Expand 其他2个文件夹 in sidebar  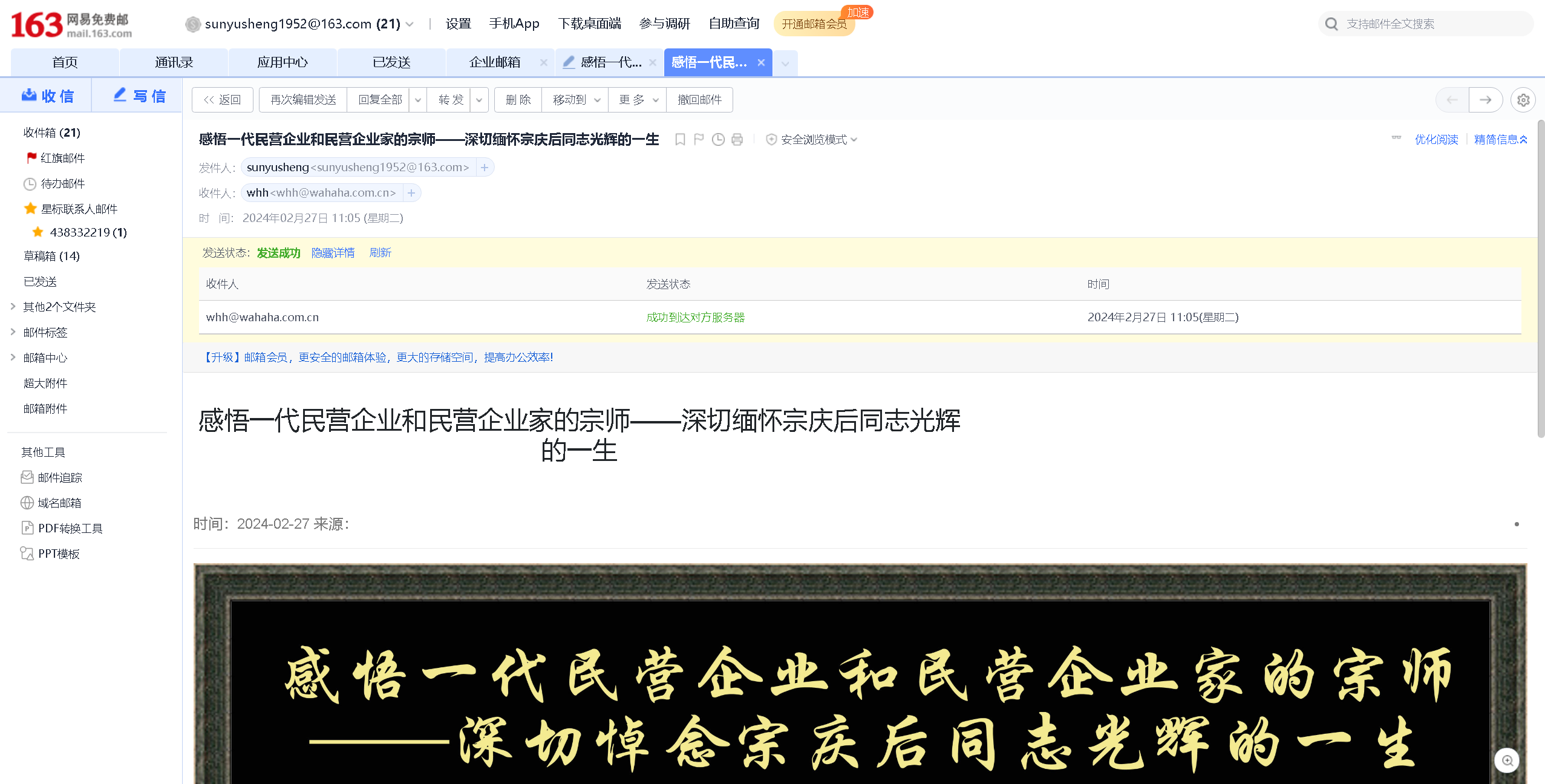59,307
